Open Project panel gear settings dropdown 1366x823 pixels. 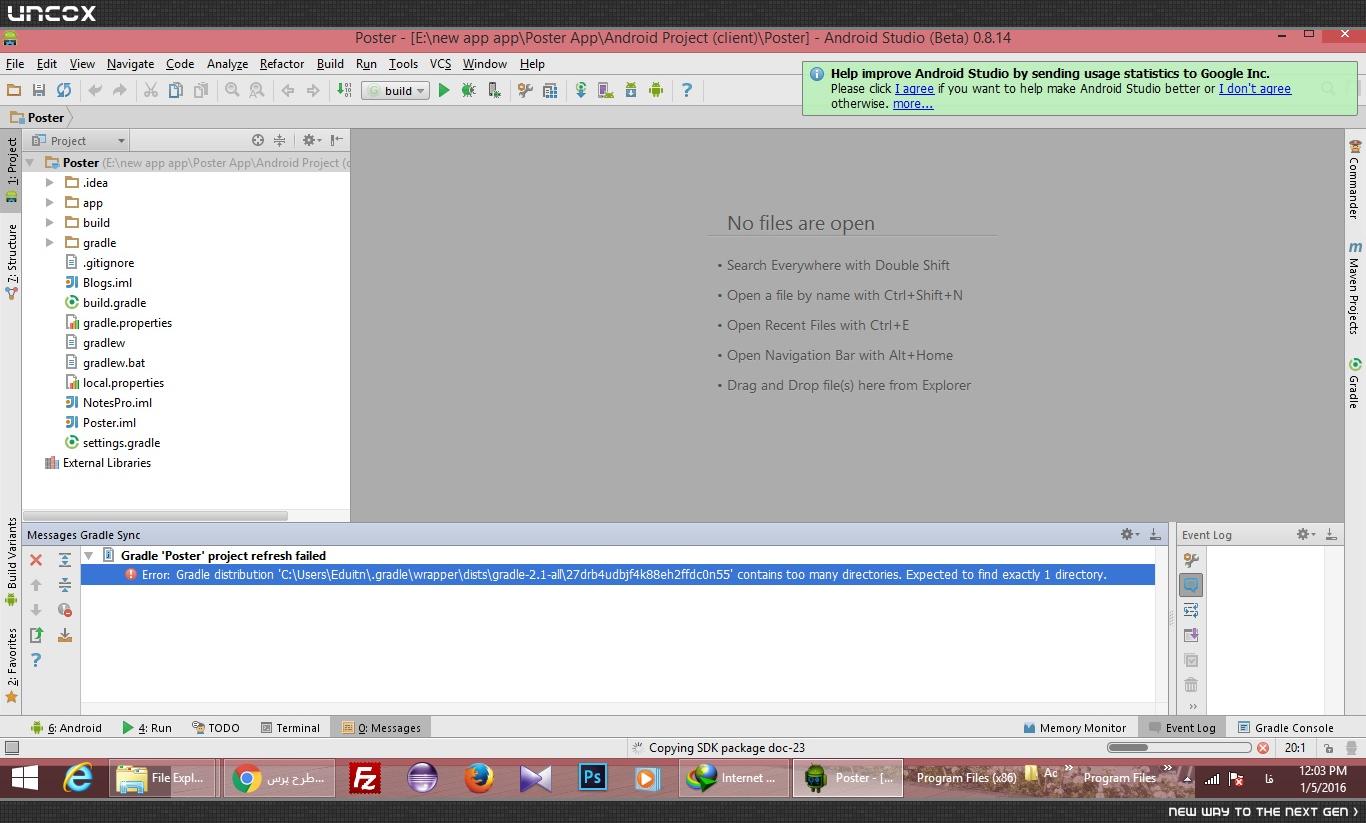[x=312, y=141]
